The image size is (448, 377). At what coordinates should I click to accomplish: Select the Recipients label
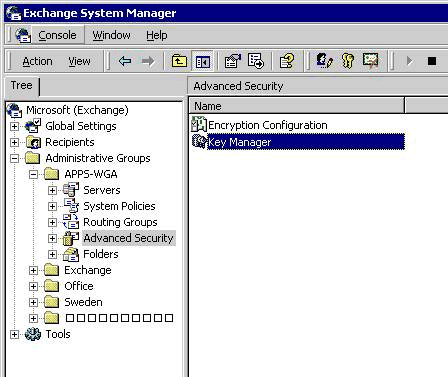[70, 142]
